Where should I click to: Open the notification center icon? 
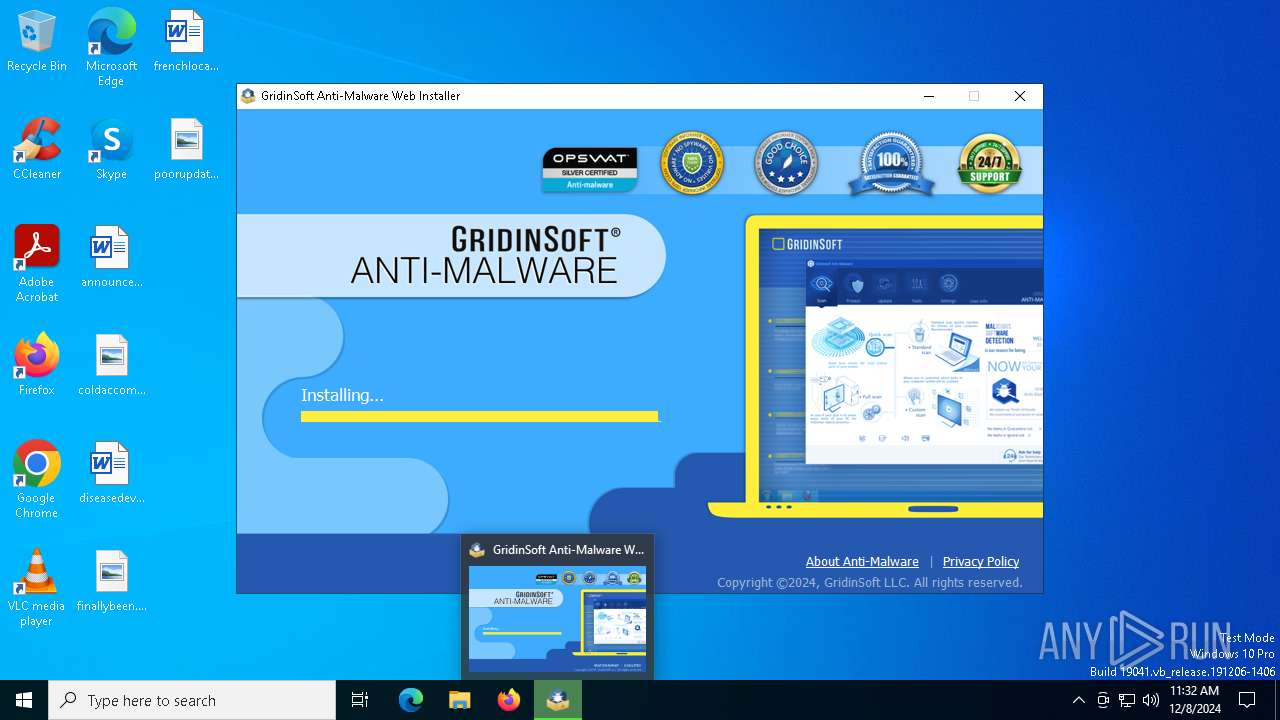click(x=1247, y=700)
